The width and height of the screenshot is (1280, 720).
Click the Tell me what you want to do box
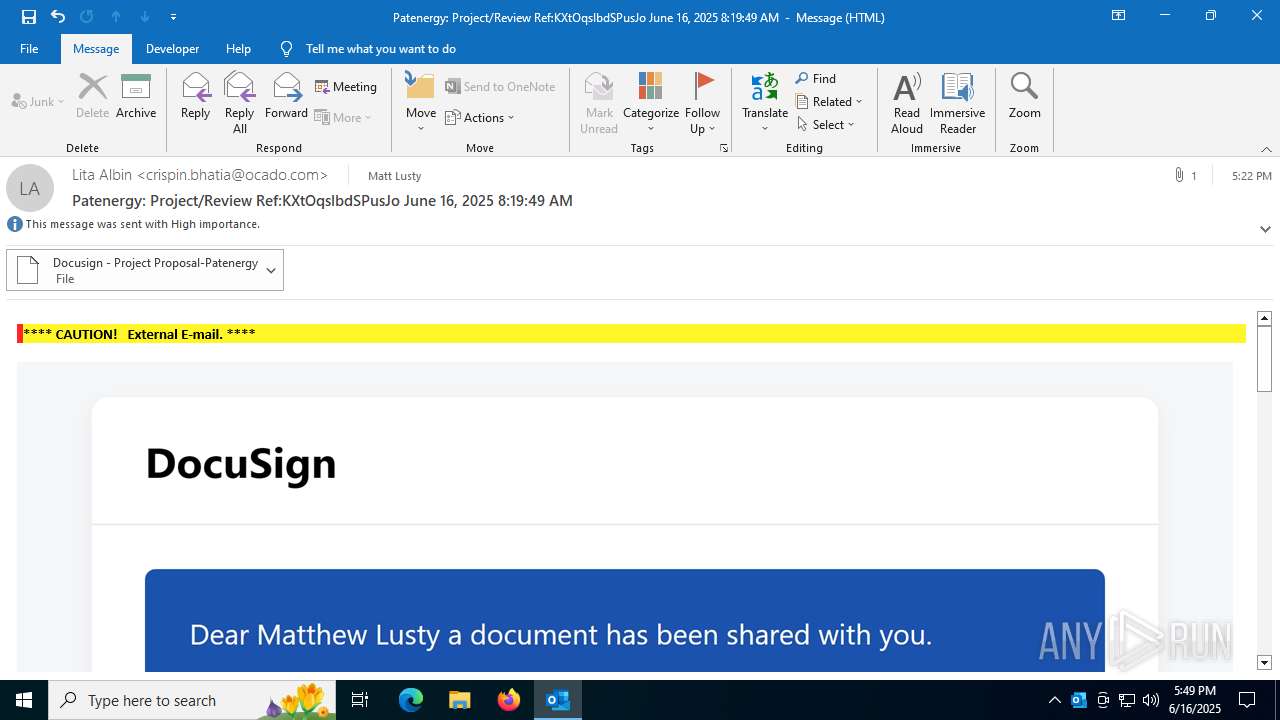tap(380, 48)
